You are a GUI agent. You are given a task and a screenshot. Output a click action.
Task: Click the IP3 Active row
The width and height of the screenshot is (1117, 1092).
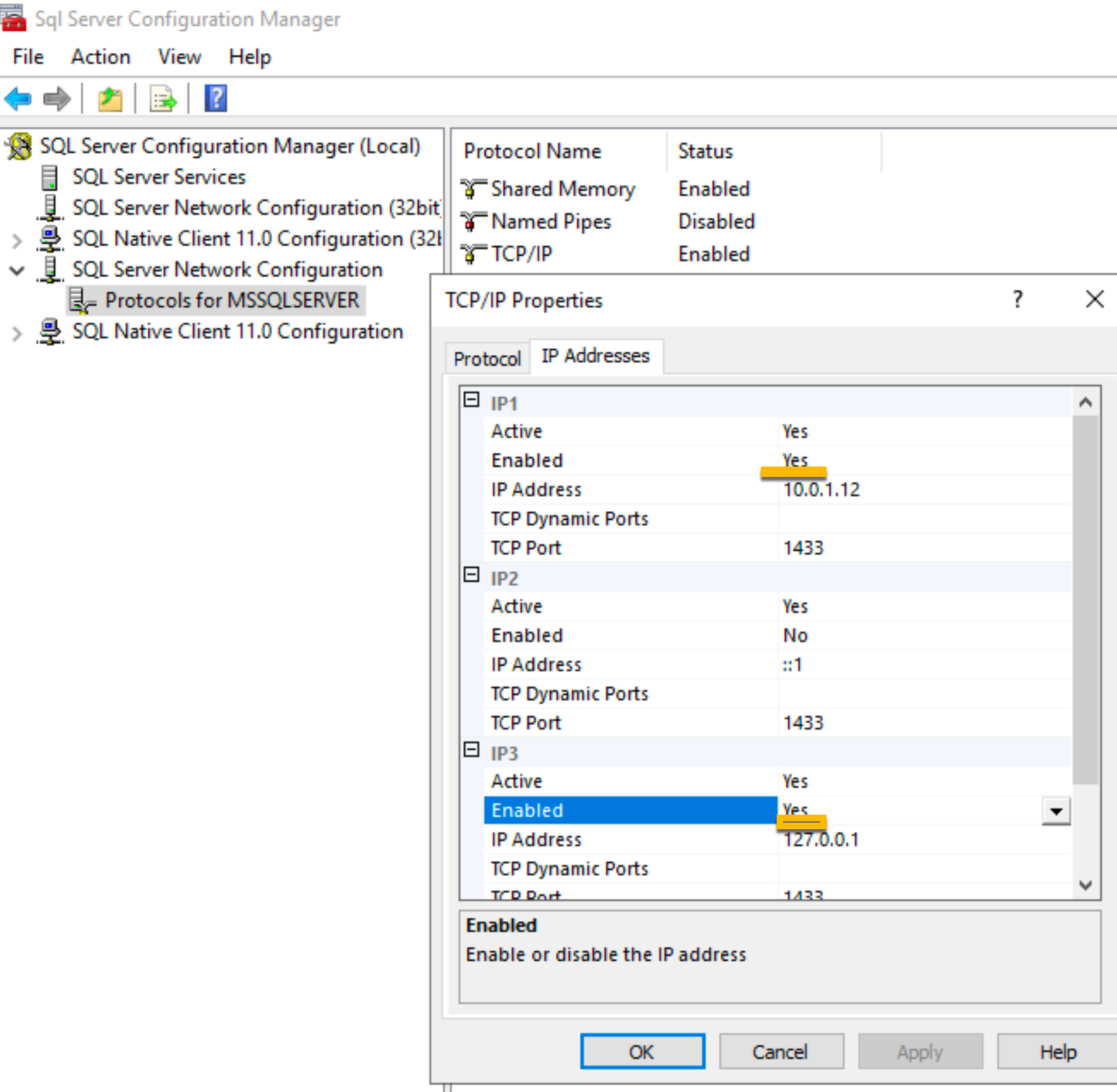[x=777, y=781]
